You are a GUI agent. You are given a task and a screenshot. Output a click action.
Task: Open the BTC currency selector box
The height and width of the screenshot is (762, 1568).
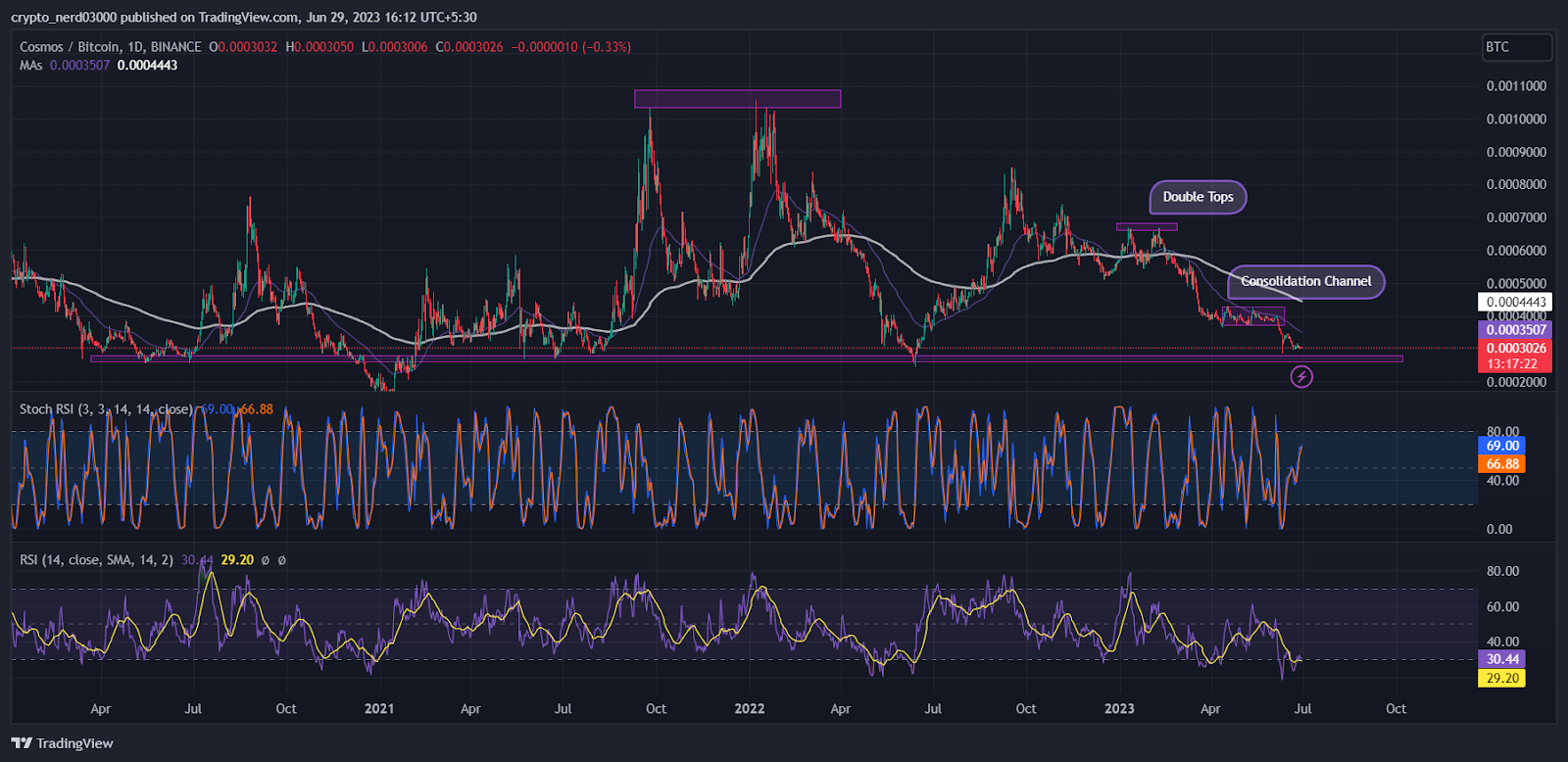(1517, 47)
